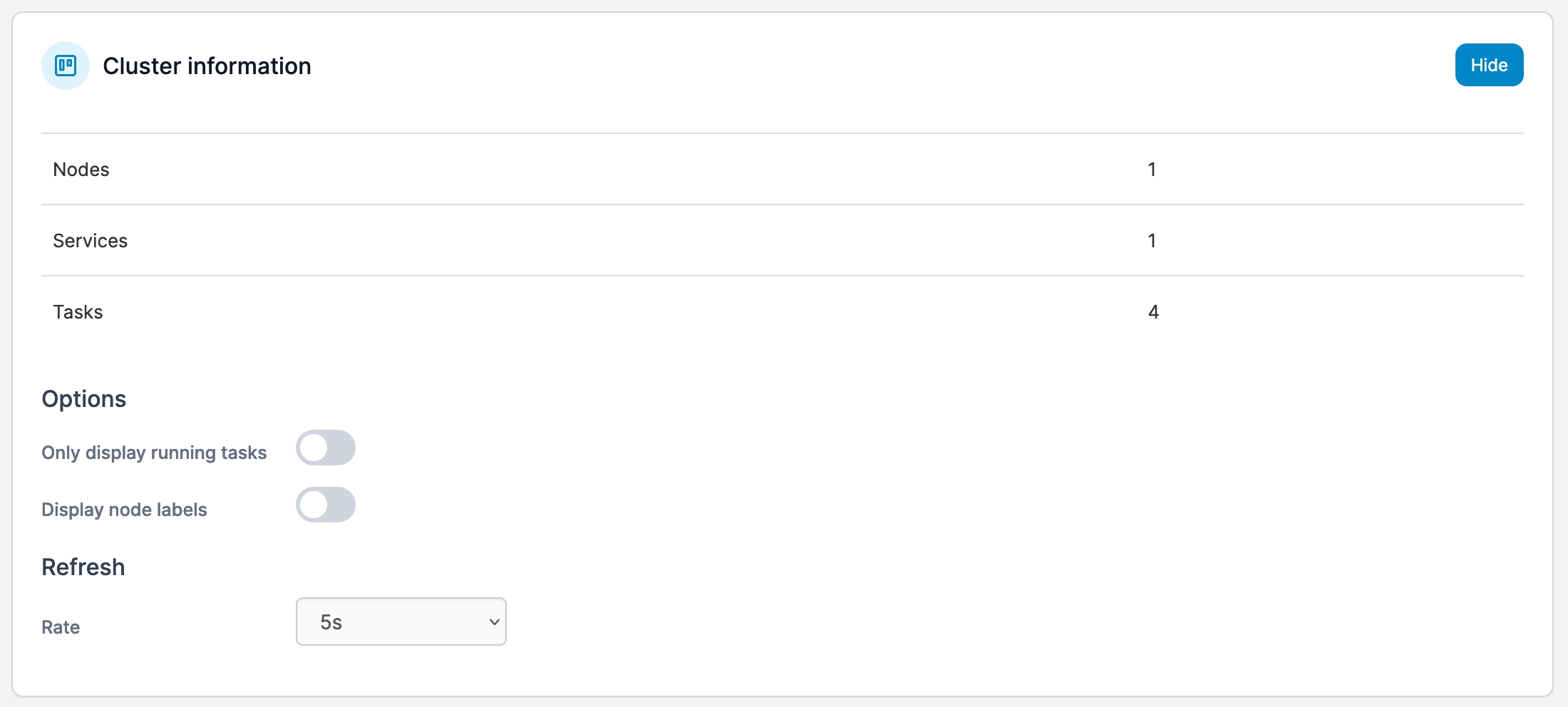
Task: Click the Hide button
Action: (x=1488, y=65)
